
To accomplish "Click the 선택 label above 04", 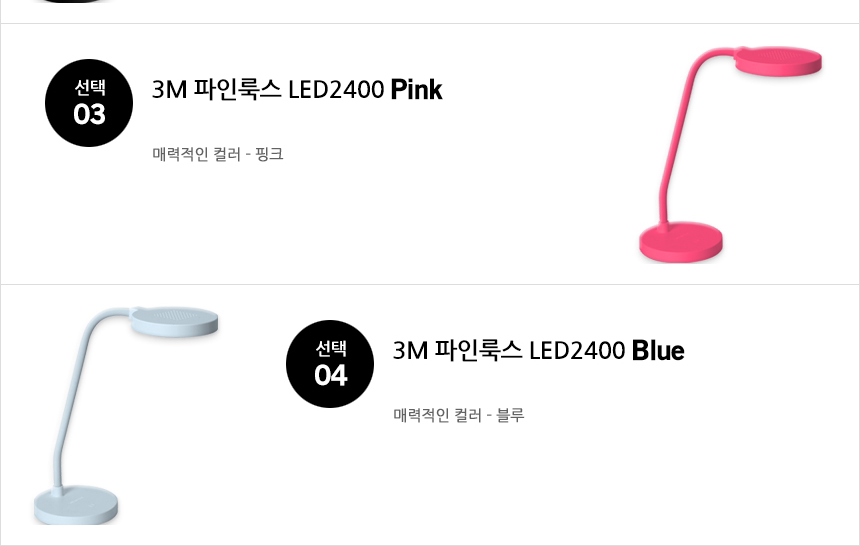I will pos(331,348).
